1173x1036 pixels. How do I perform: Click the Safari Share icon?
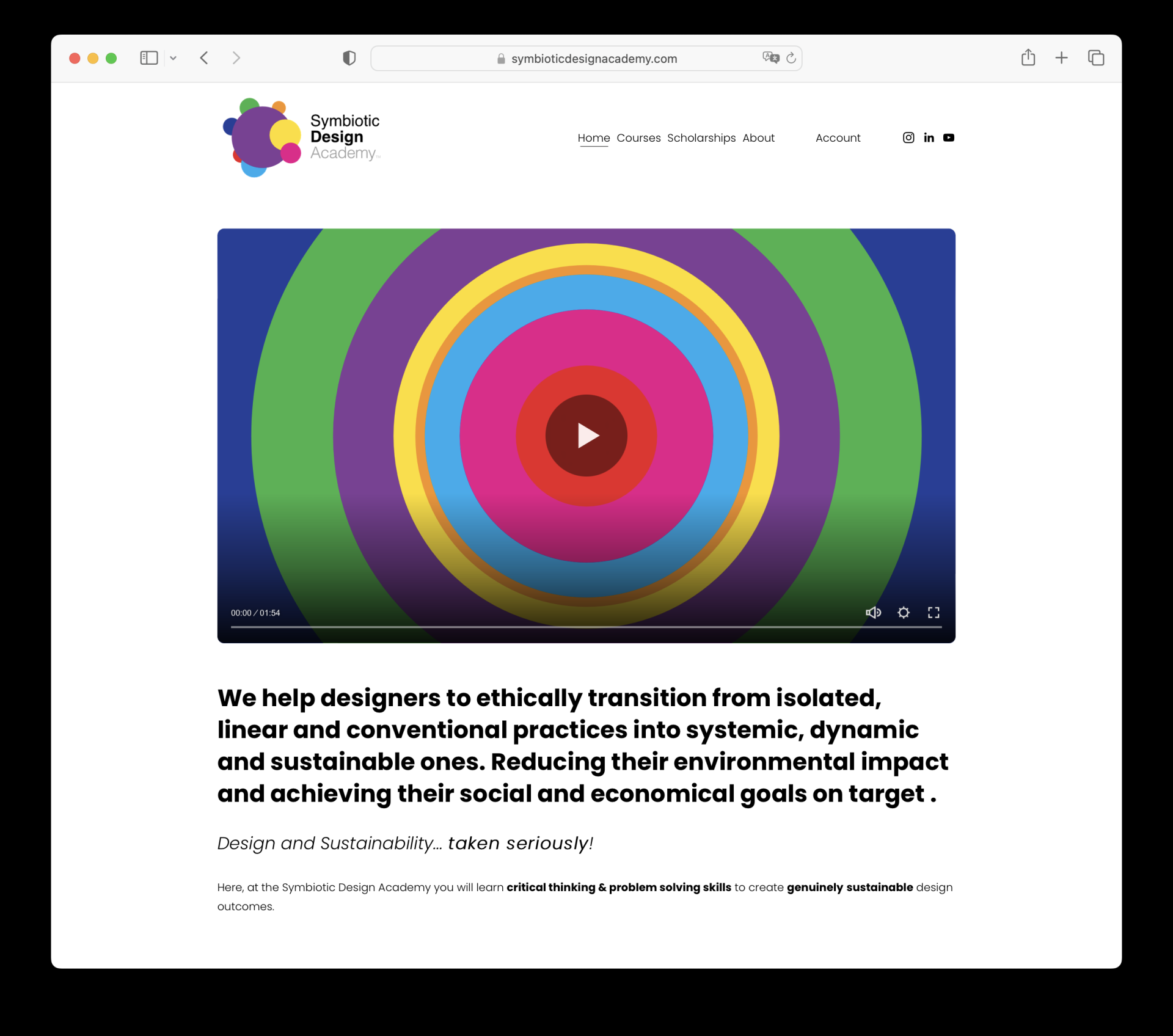[x=1028, y=58]
